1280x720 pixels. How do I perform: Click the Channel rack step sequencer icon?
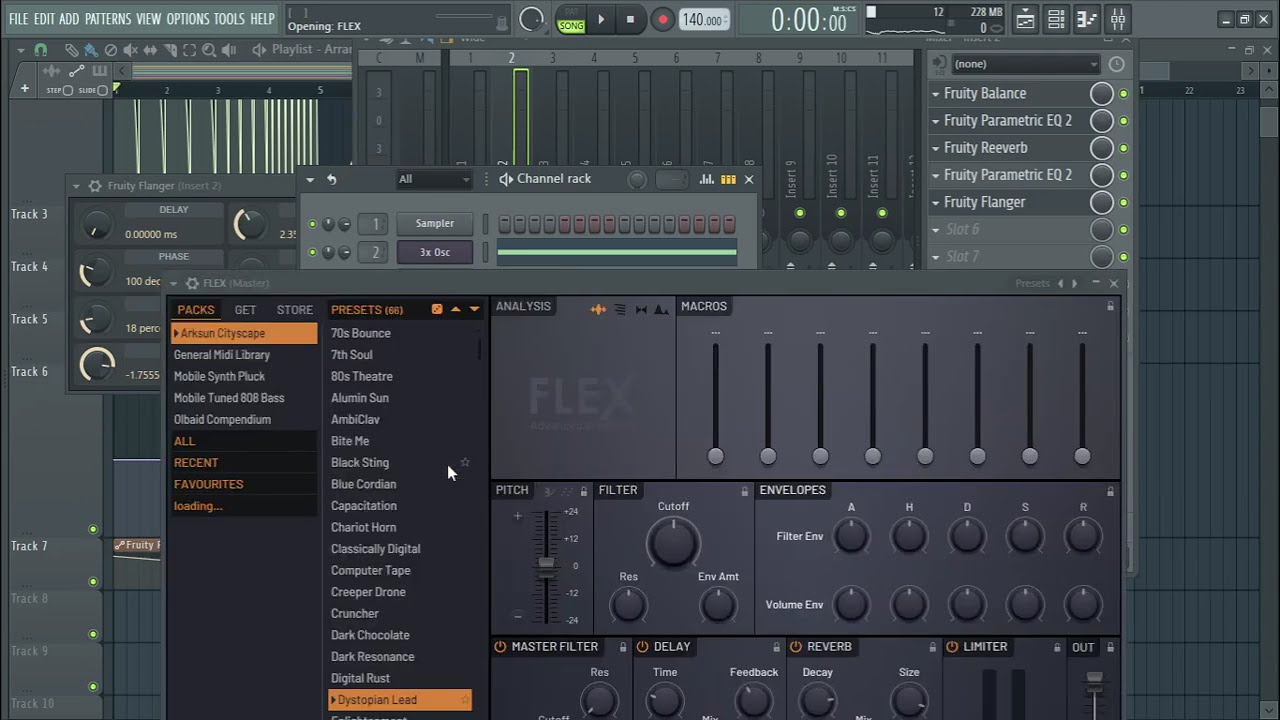click(728, 179)
